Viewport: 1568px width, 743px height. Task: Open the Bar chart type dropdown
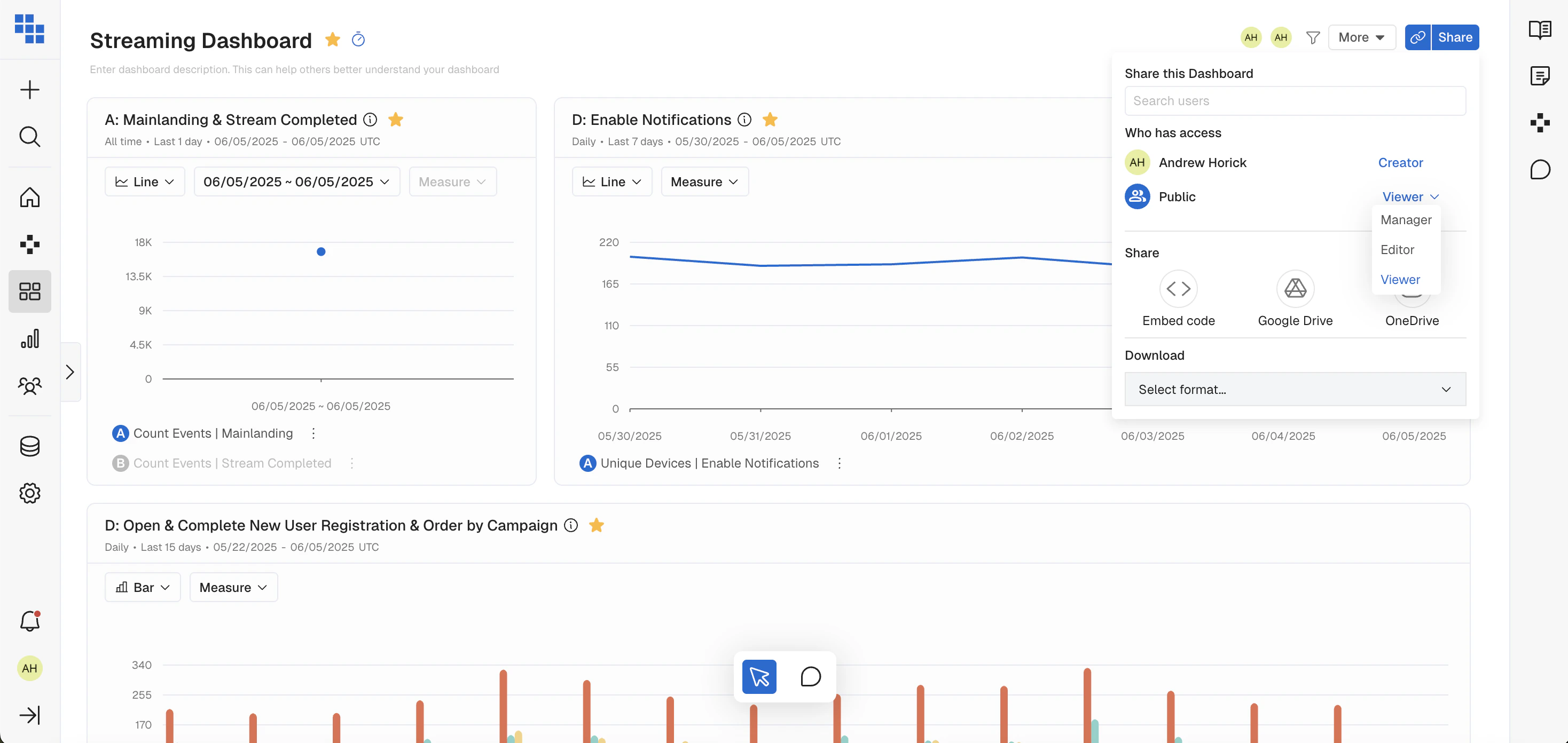click(x=143, y=587)
